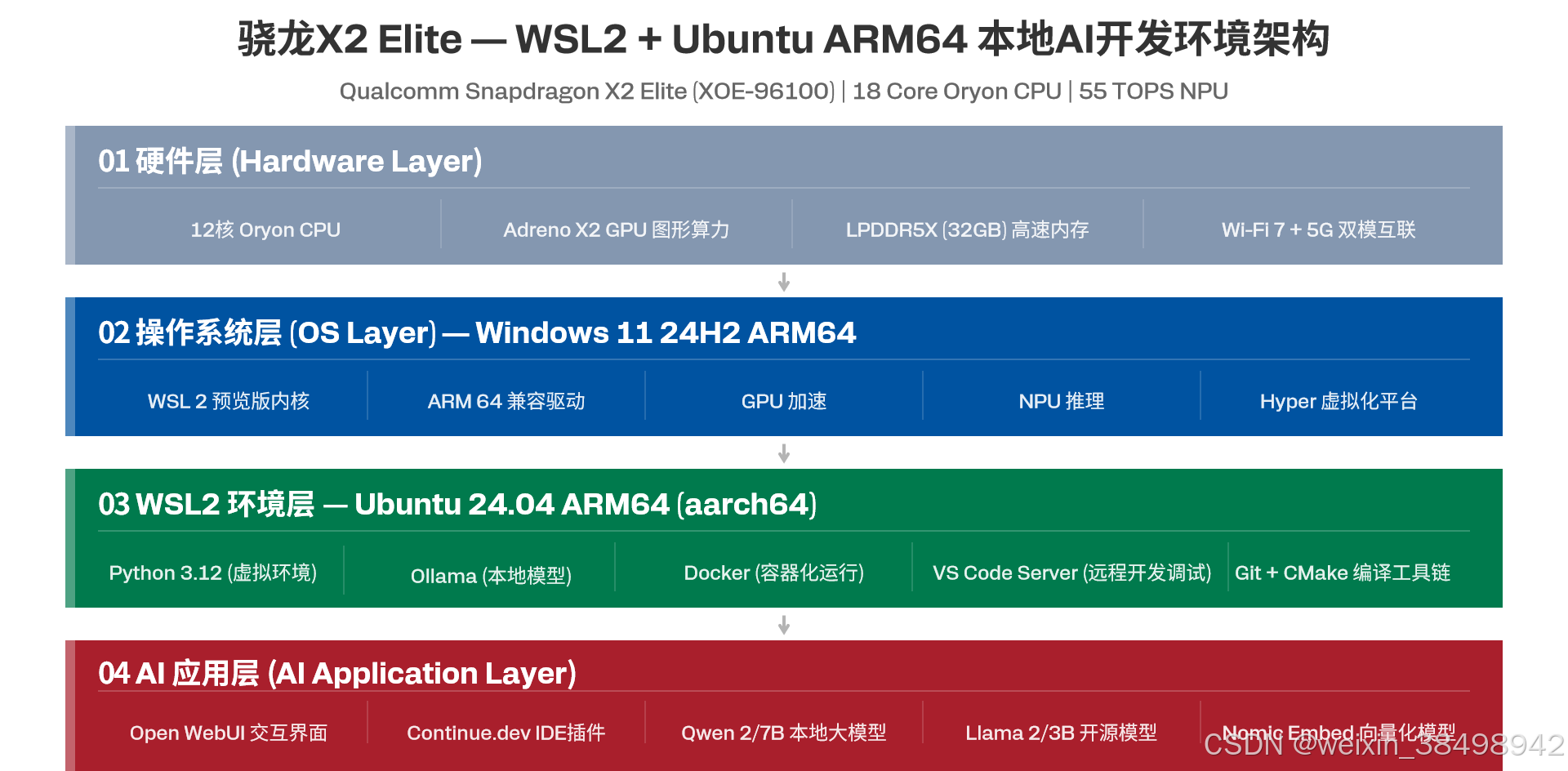Click 'Git + CMake 编译工具链' cell
Viewport: 1568px width, 771px height.
pyautogui.click(x=1343, y=573)
